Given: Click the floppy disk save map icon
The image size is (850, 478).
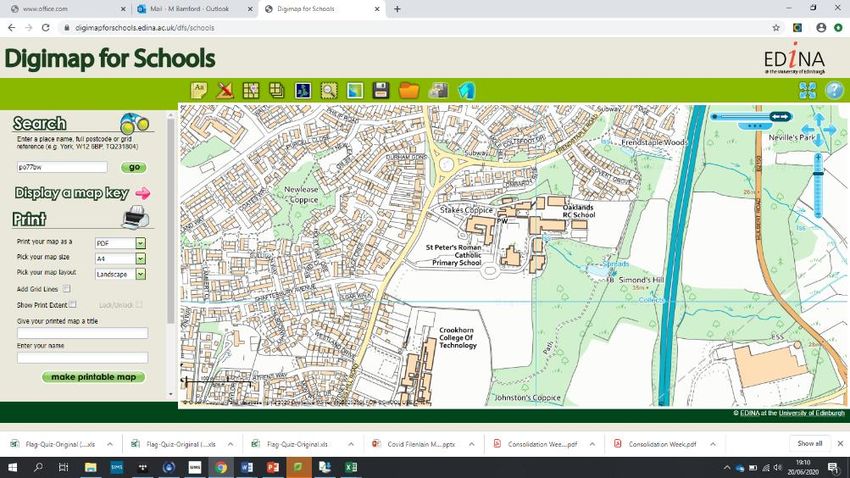Looking at the screenshot, I should (x=381, y=90).
